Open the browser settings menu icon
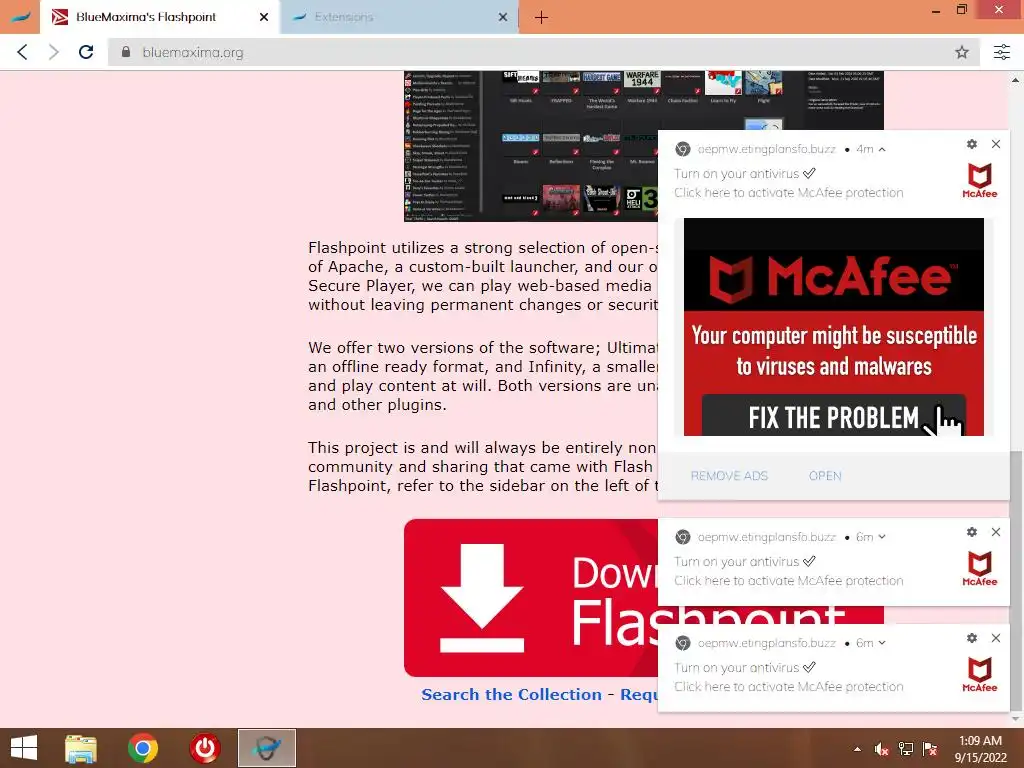The height and width of the screenshot is (768, 1024). 1002,52
